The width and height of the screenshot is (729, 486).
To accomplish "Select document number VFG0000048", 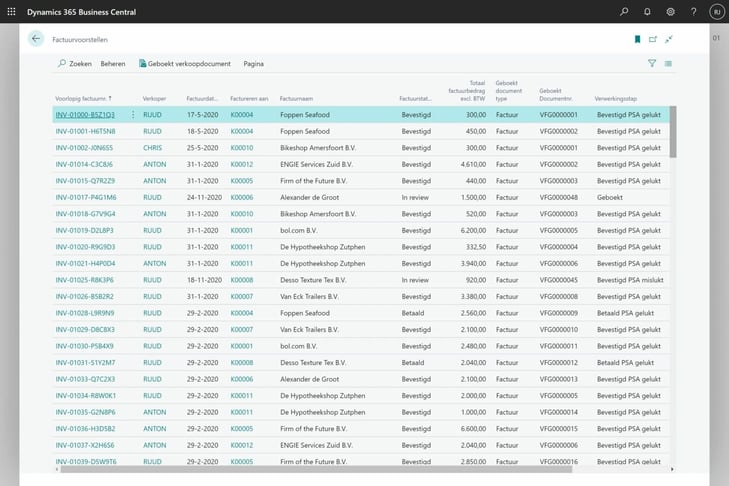I will coord(558,198).
